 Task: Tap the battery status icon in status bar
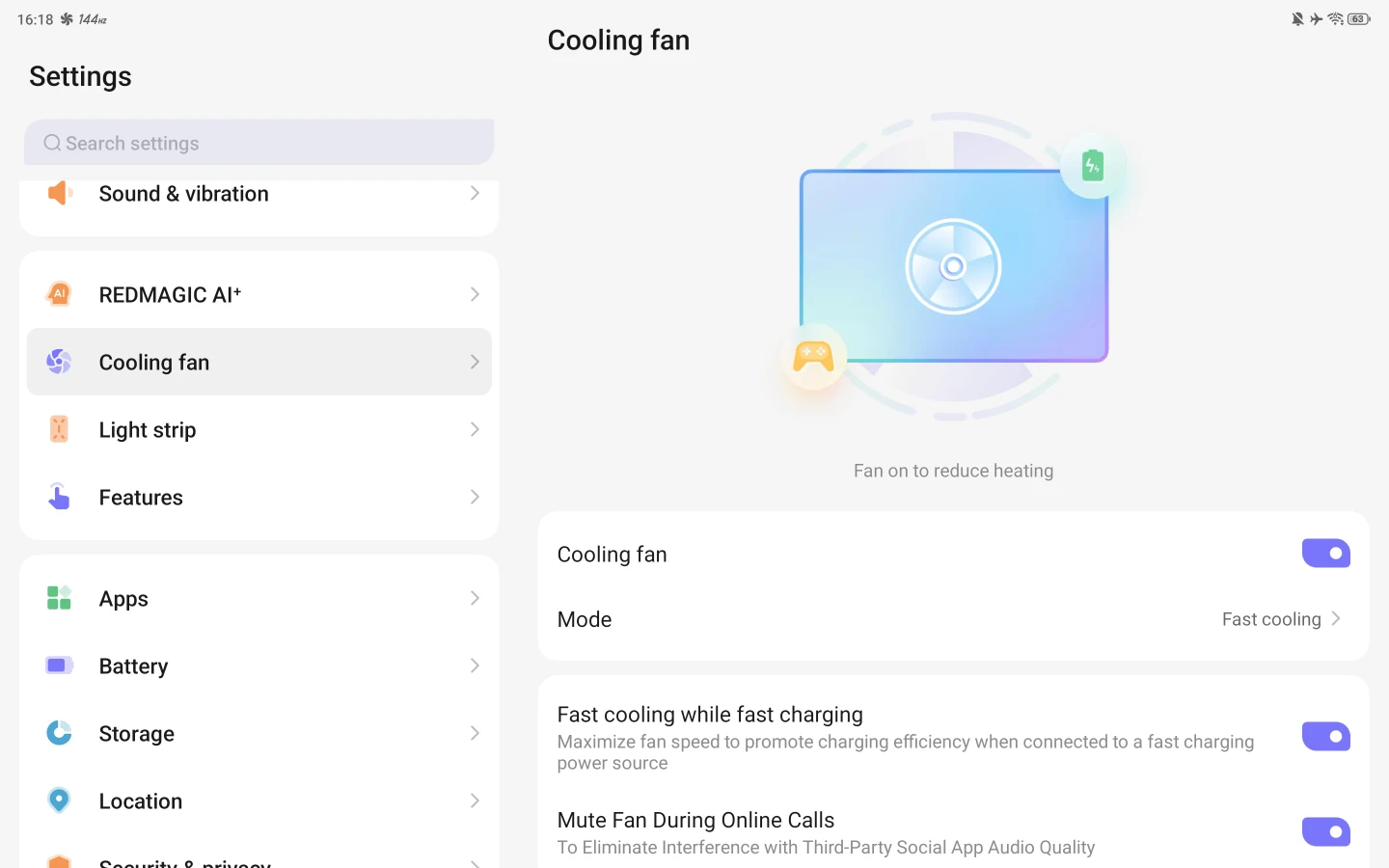[x=1359, y=19]
